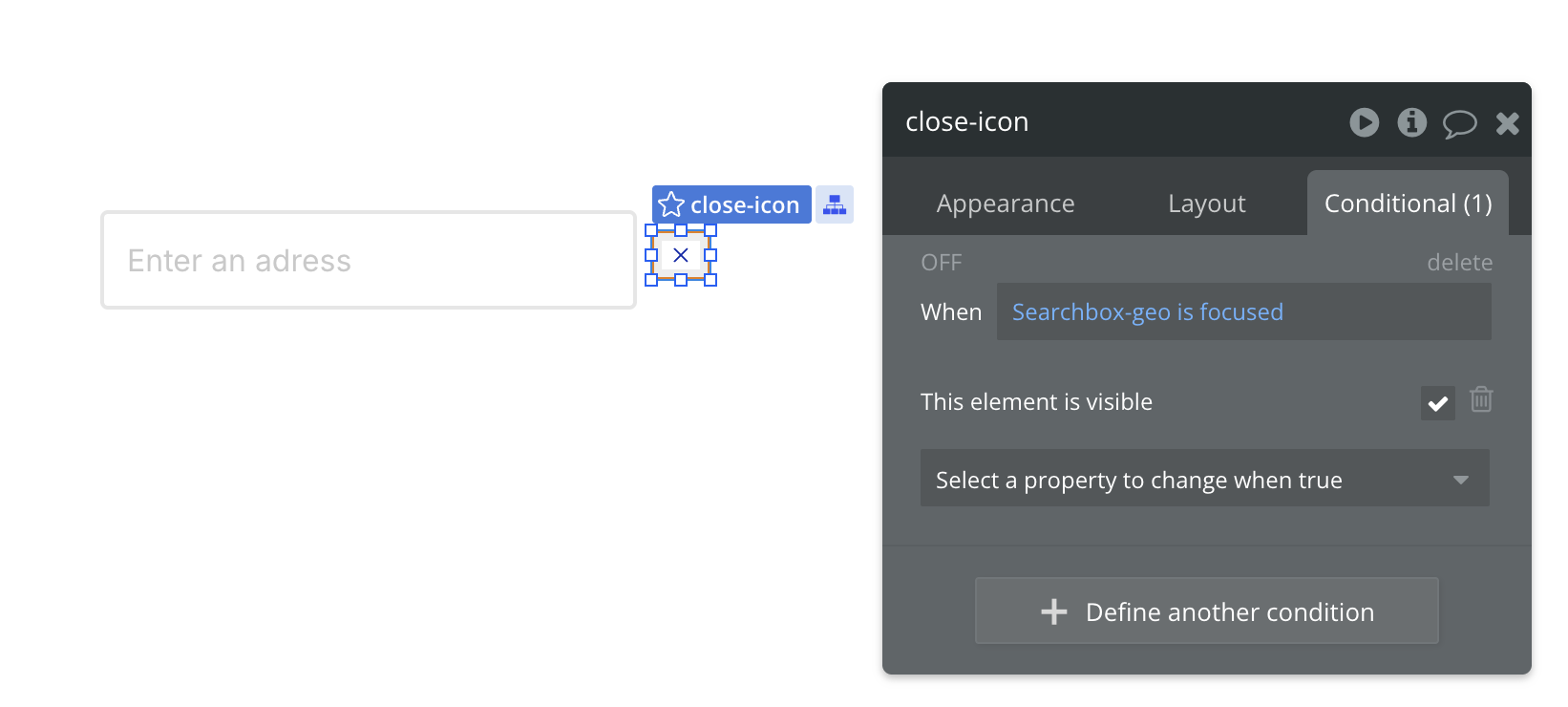Click the comment speech bubble icon
The height and width of the screenshot is (707, 1568).
(x=1459, y=123)
